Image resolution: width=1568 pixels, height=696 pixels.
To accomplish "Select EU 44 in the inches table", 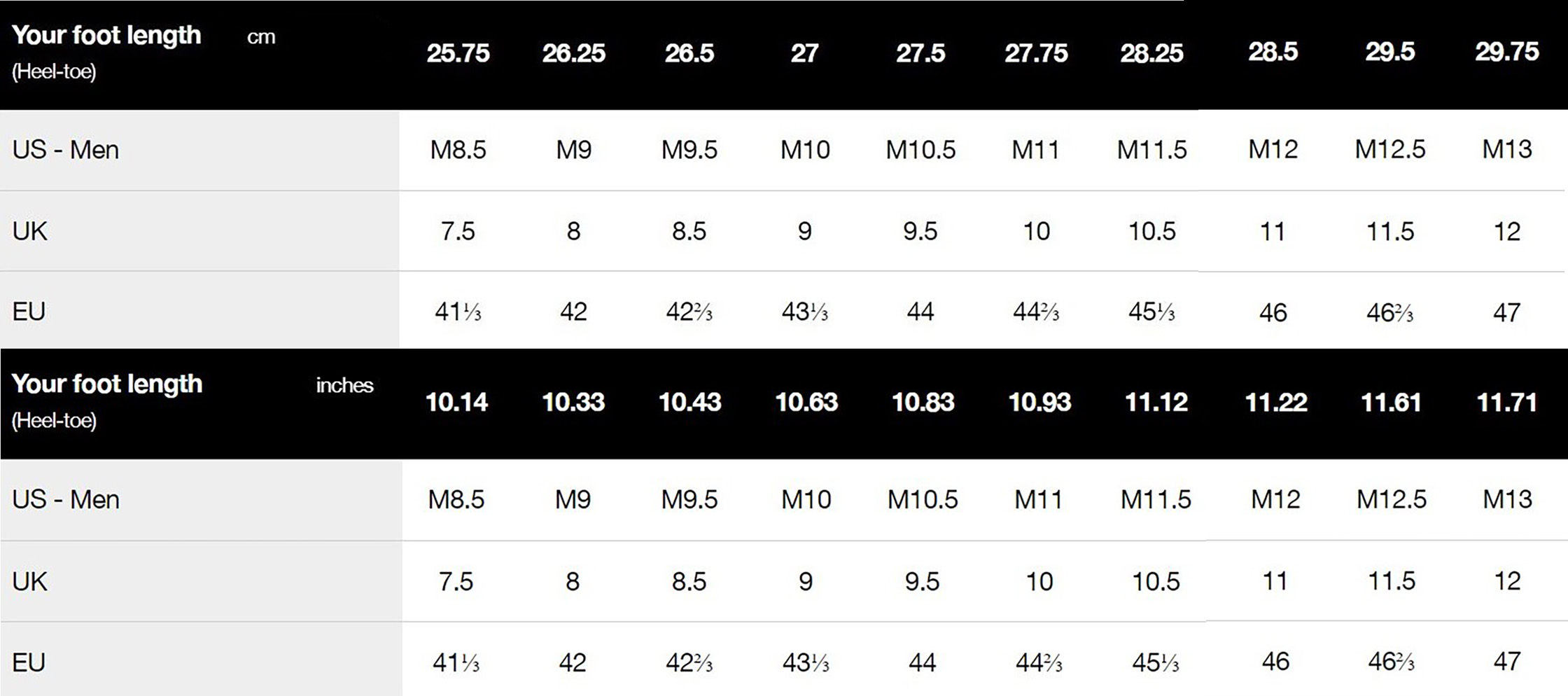I will tap(922, 662).
